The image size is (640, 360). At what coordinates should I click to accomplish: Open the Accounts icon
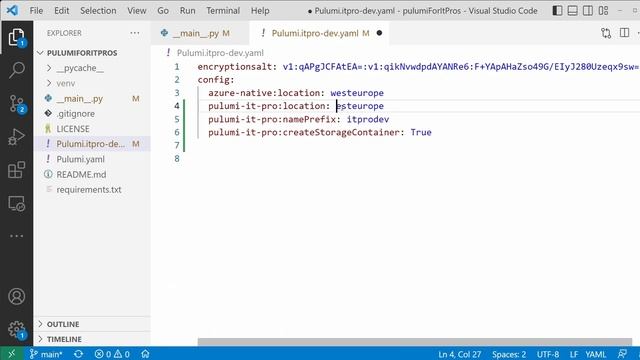click(16, 296)
